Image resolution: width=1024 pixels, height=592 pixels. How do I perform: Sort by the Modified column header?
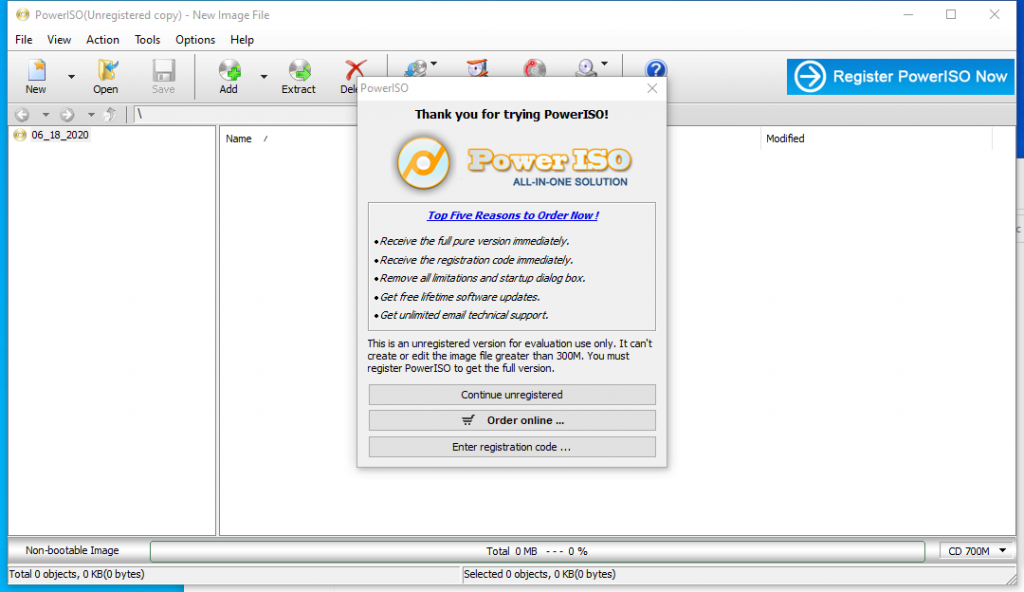click(785, 139)
